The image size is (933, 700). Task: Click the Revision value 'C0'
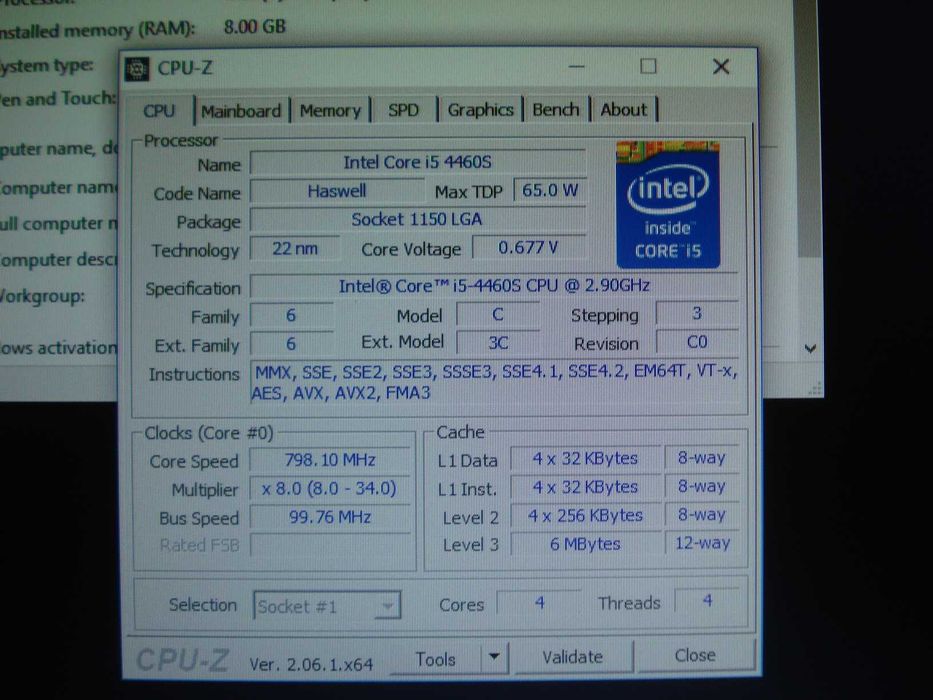(697, 342)
